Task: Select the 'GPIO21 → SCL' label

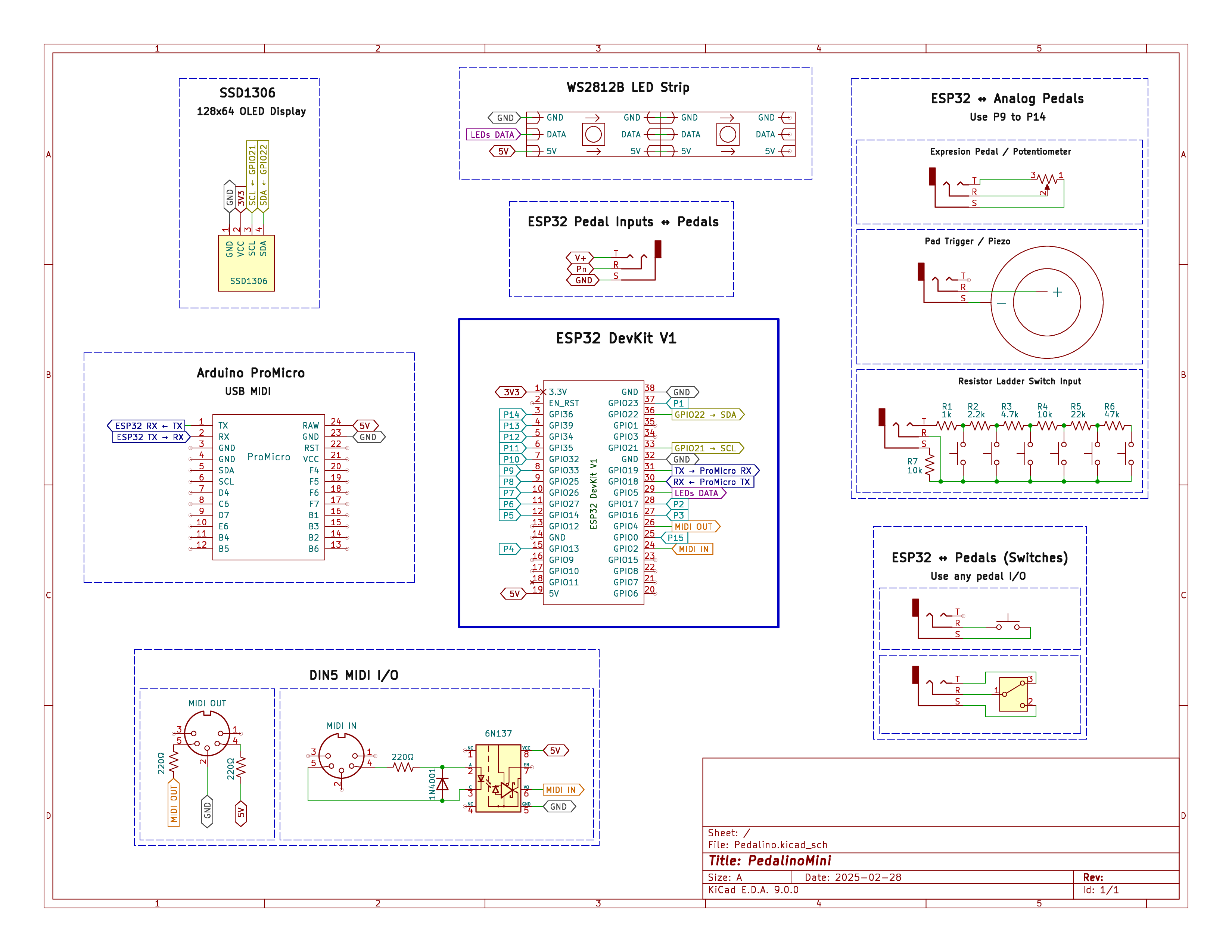Action: click(x=708, y=448)
